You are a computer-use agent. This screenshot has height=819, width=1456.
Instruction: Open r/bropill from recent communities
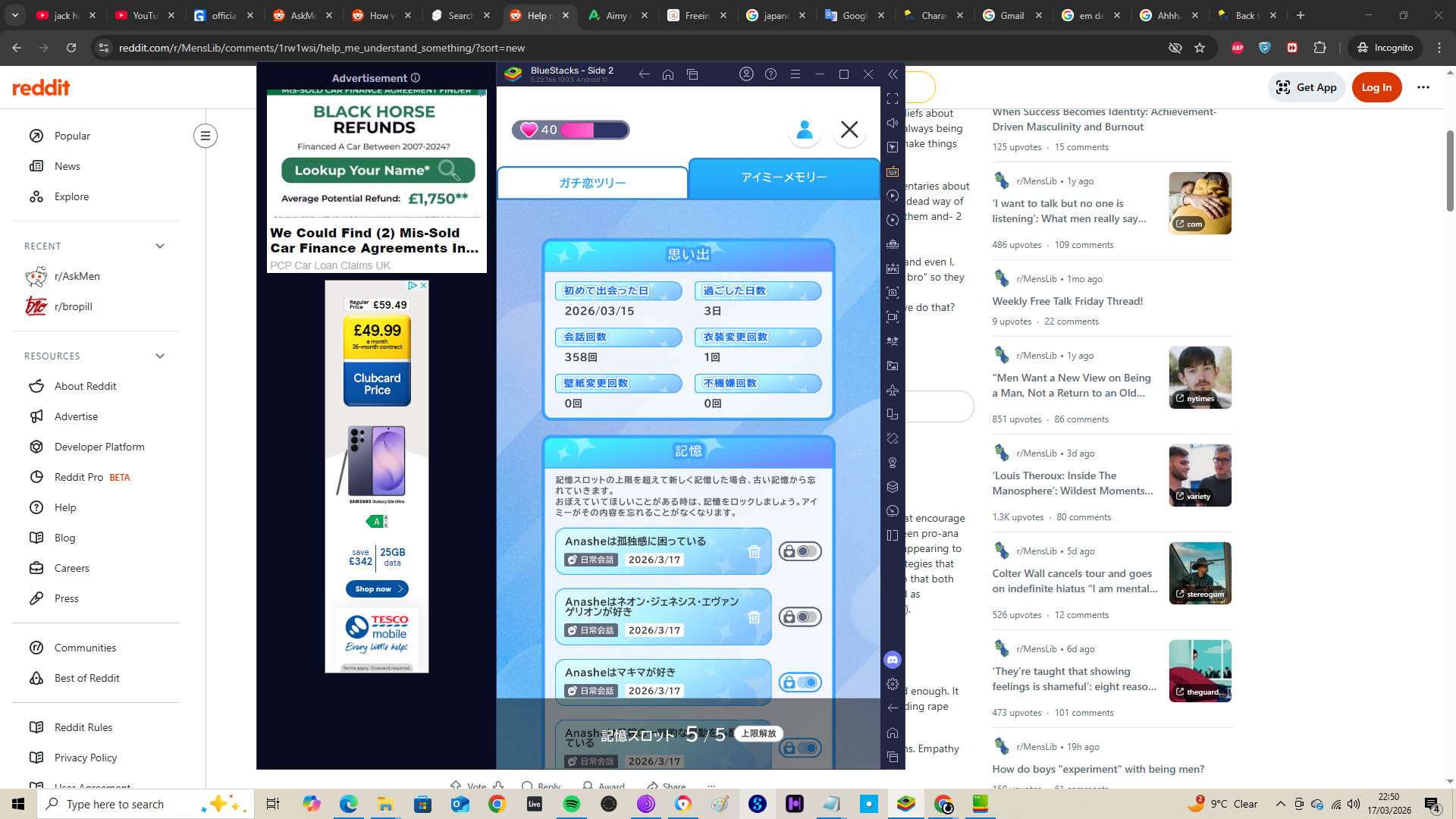point(74,306)
